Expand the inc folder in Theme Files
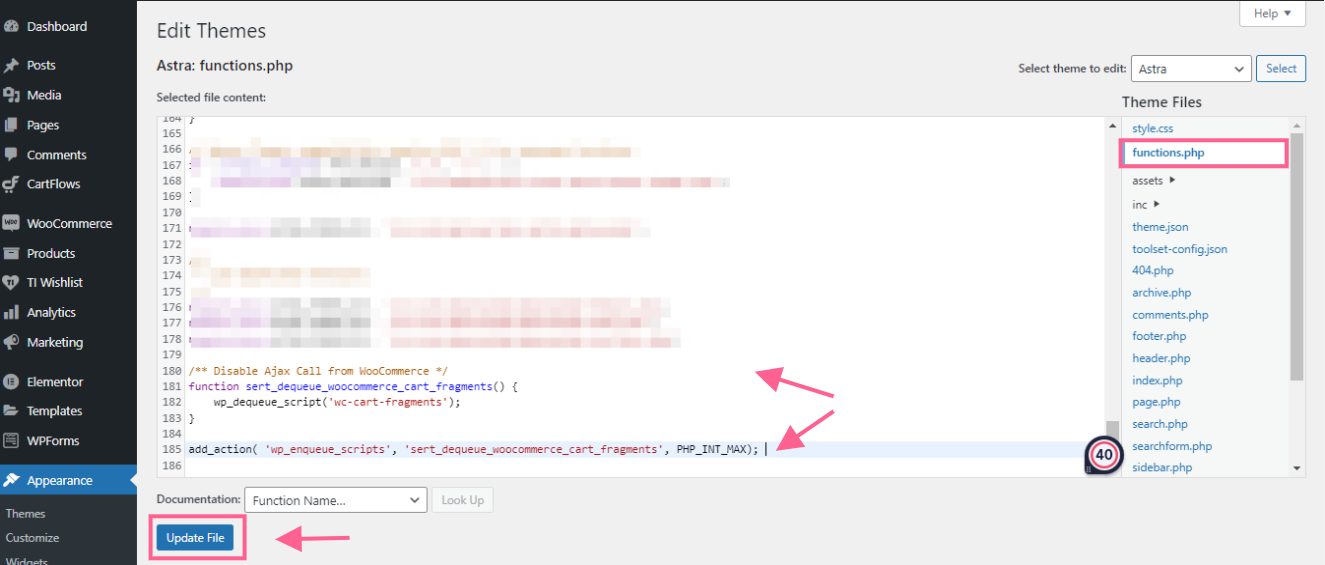The width and height of the screenshot is (1325, 565). [1145, 204]
